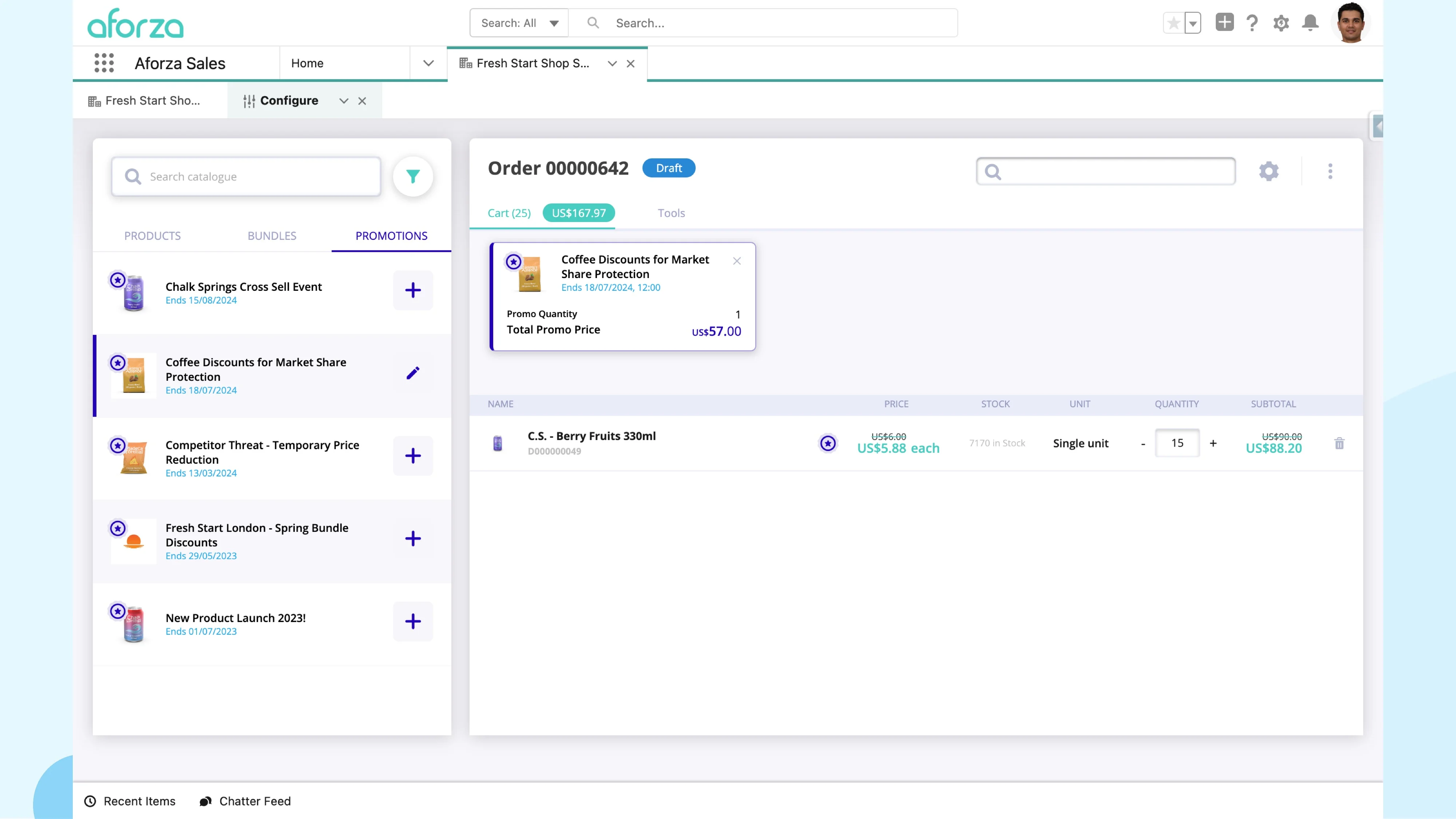Open the order three-dot more menu
The height and width of the screenshot is (819, 1456).
click(1330, 171)
